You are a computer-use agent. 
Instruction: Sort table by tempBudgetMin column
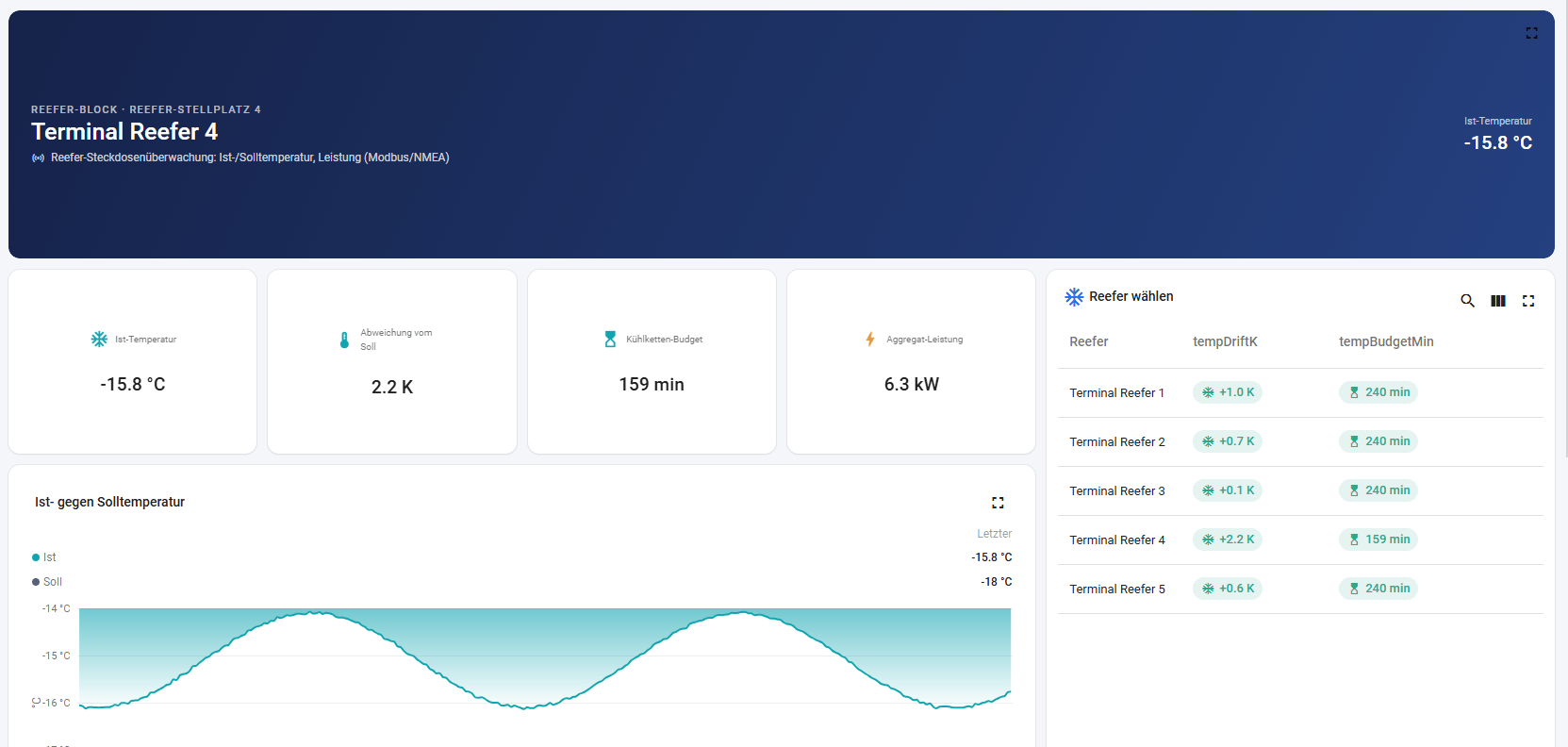click(x=1386, y=341)
